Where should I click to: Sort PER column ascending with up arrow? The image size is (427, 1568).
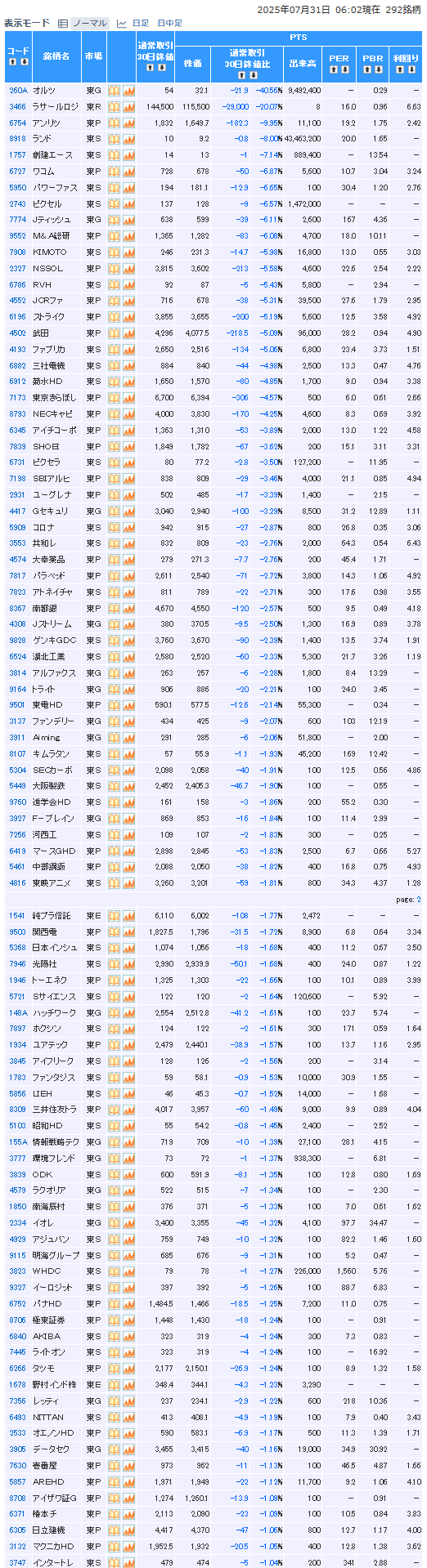(x=333, y=69)
